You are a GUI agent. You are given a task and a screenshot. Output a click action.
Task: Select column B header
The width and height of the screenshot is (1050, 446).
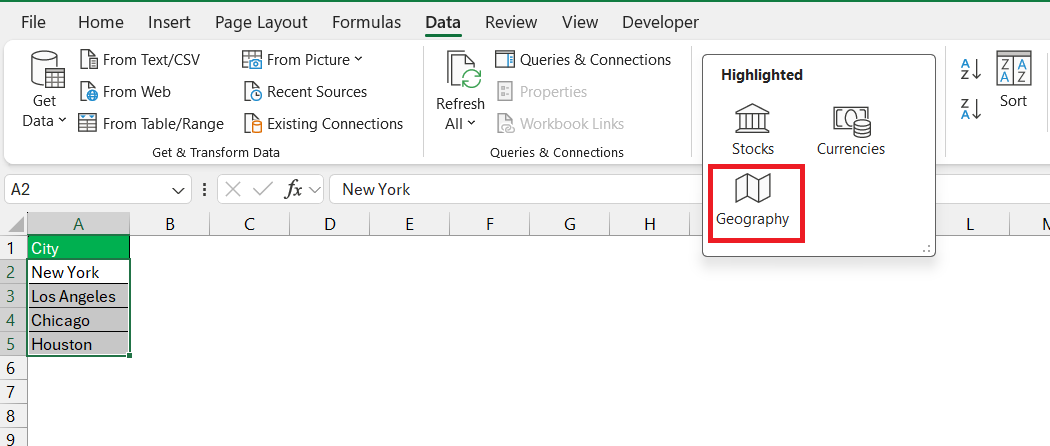coord(170,224)
